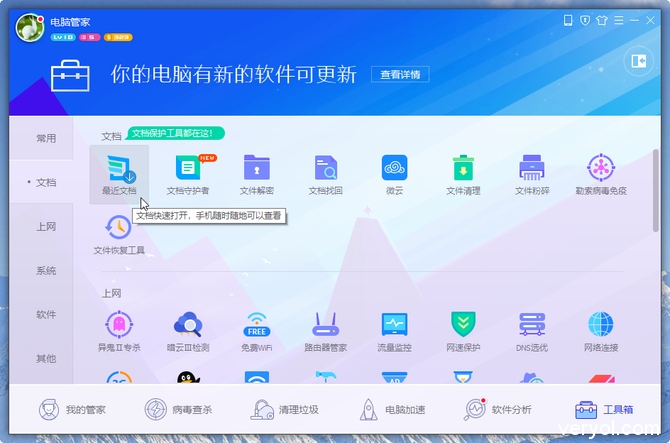This screenshot has width=670, height=443.
Task: Open the main menu hamburger icon
Action: point(619,20)
